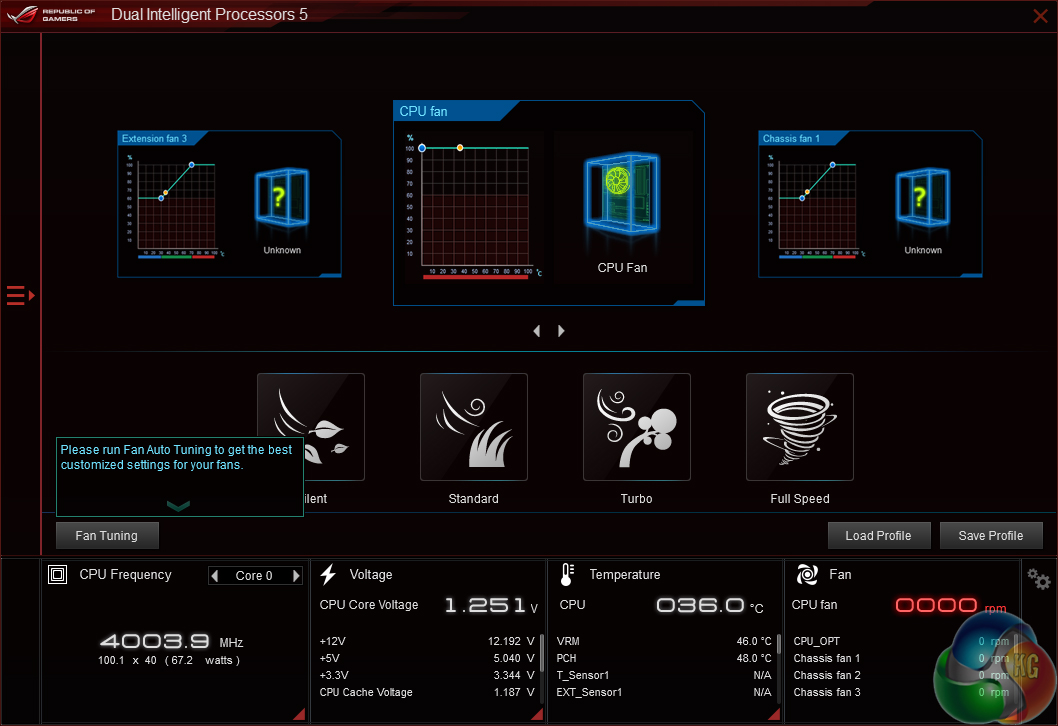Click the CPU Frequency chip icon
This screenshot has width=1058, height=726.
(57, 575)
